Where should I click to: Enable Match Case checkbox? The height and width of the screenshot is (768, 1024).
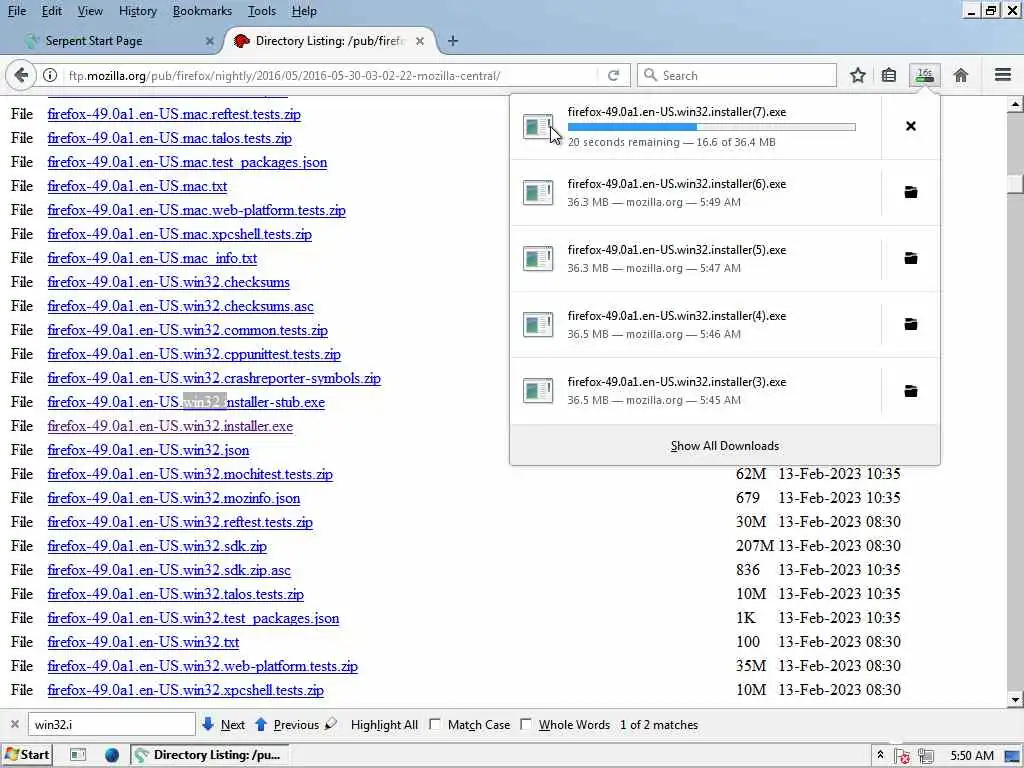tap(435, 724)
